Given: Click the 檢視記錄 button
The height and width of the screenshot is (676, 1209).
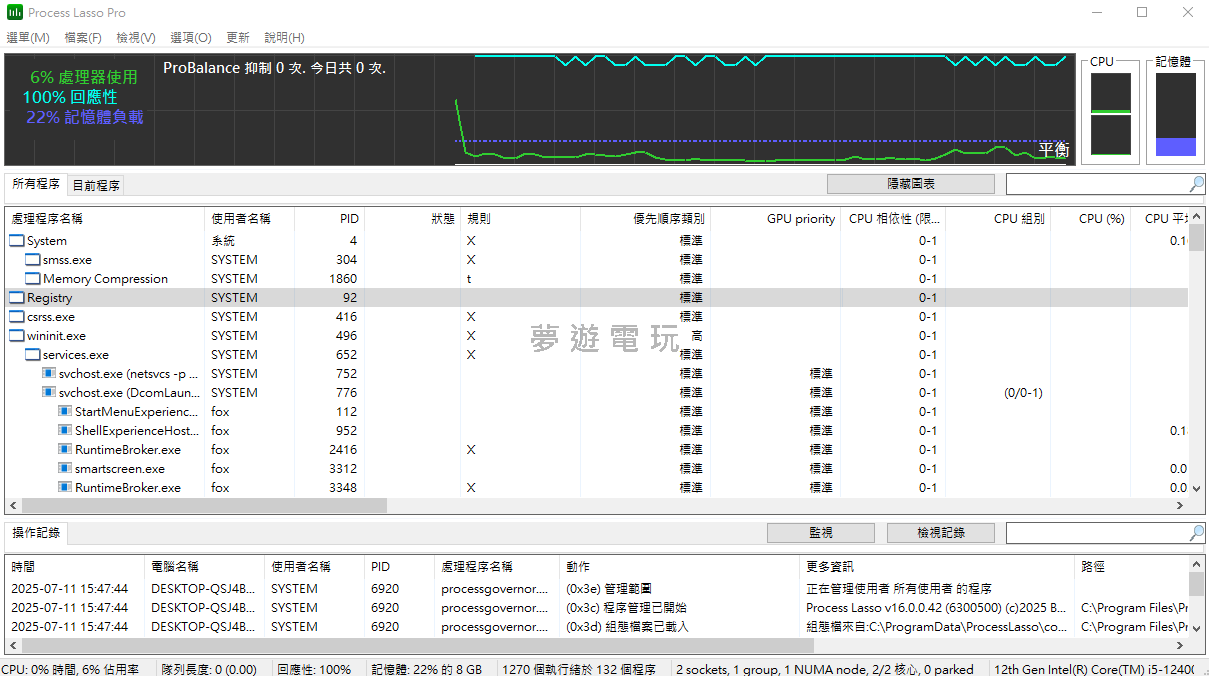Looking at the screenshot, I should (x=940, y=533).
